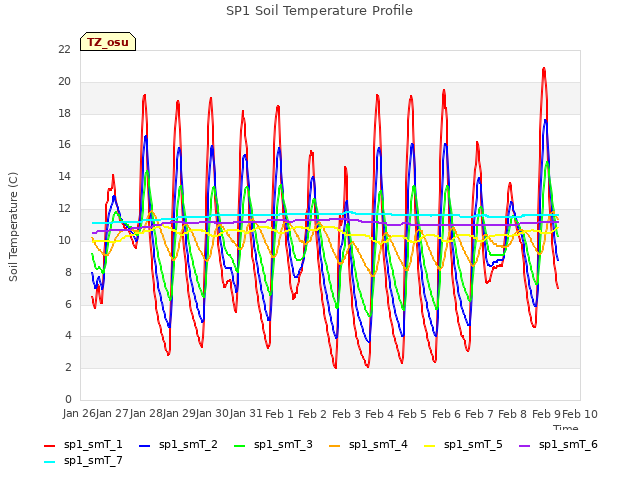Click the red peak near 21 on Feb 9
The height and width of the screenshot is (480, 640).
(x=544, y=69)
